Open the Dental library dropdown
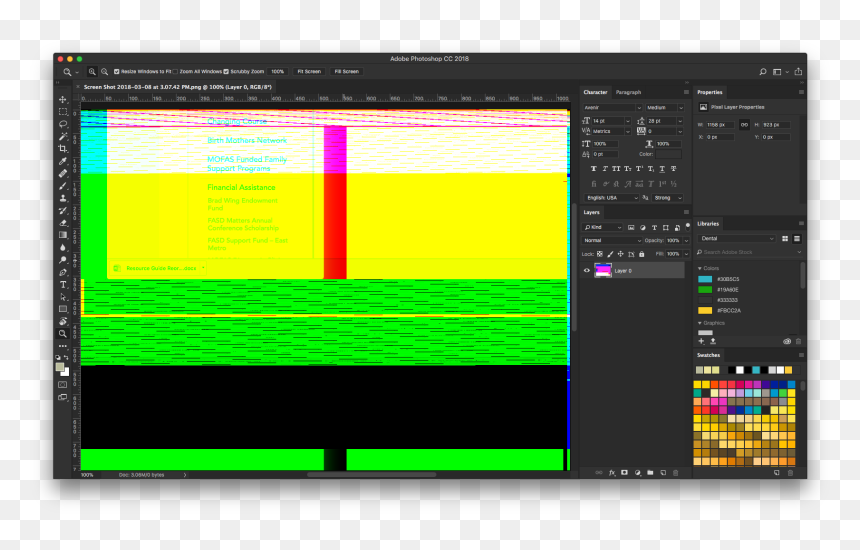Image resolution: width=860 pixels, height=550 pixels. [x=737, y=239]
